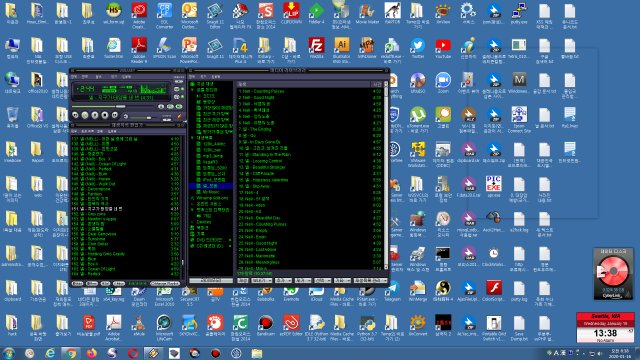Collapse the playlists node in the media library tree
This screenshot has height=360, width=640.
click(192, 138)
